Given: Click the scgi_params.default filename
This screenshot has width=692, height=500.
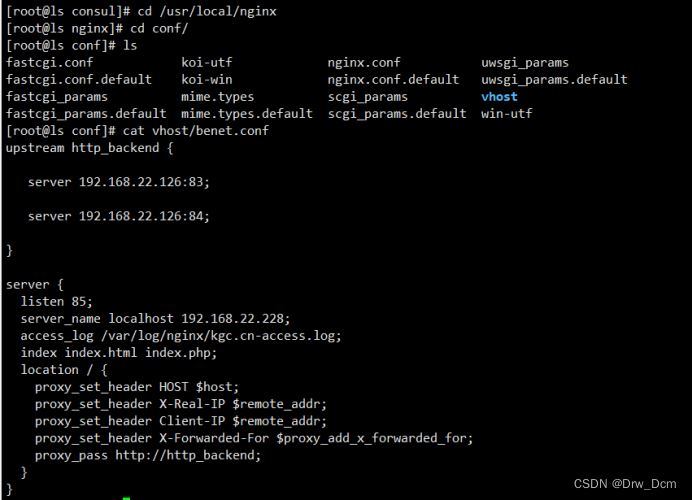Looking at the screenshot, I should click(x=397, y=114).
